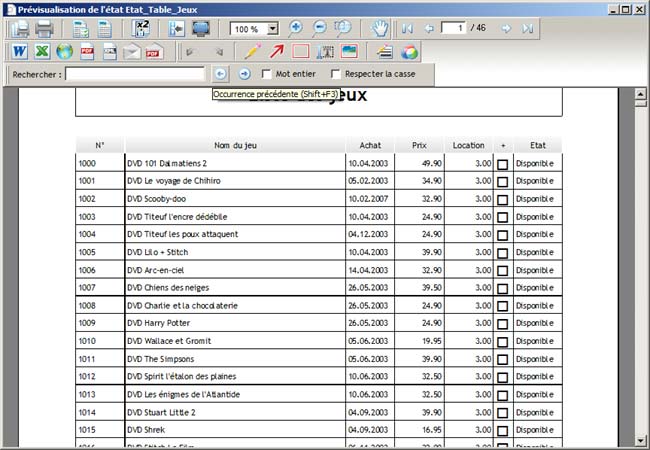
Task: Tick the checkbox for DVD 101 Dalmatiens 2
Action: click(502, 165)
